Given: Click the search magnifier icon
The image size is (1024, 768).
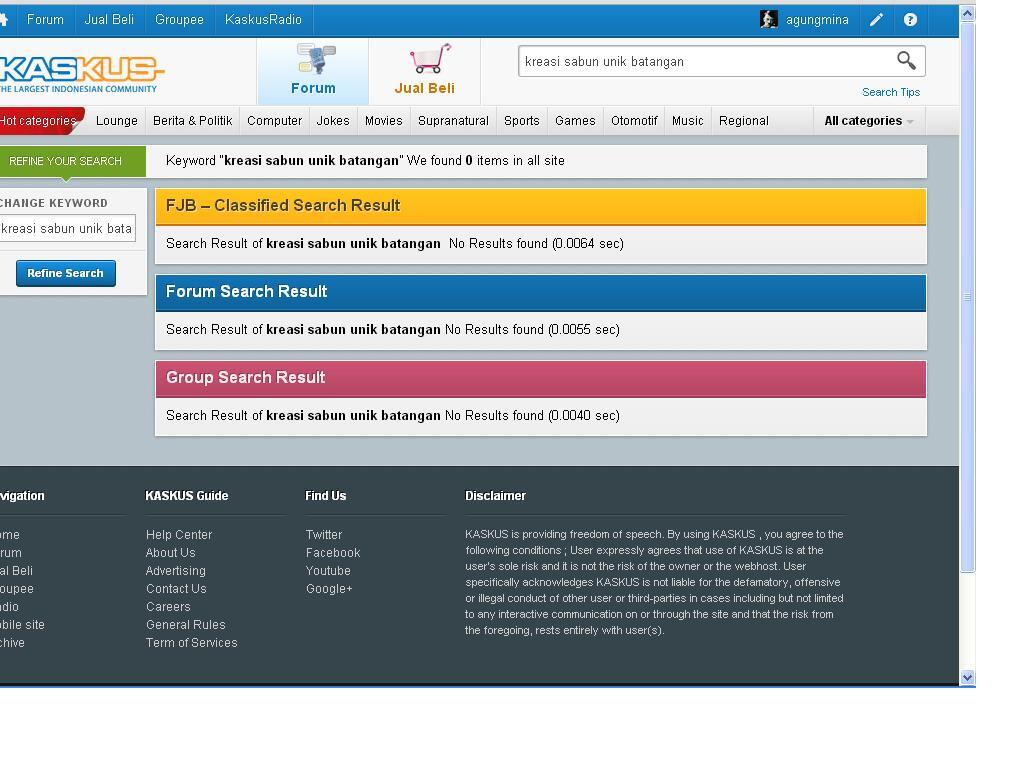Looking at the screenshot, I should (x=906, y=61).
